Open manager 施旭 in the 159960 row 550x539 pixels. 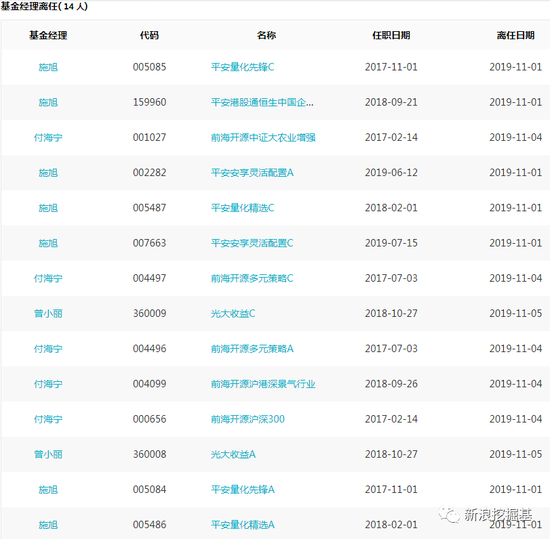tap(48, 102)
